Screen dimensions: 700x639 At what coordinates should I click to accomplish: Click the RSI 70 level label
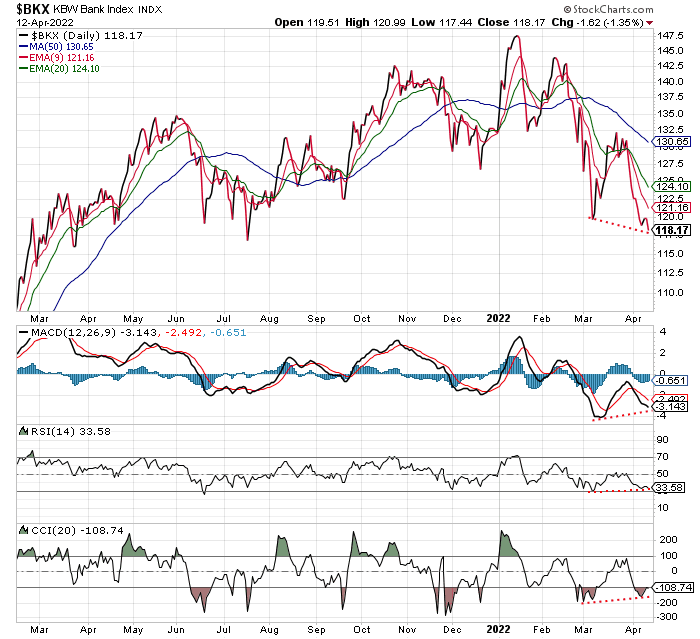[662, 457]
